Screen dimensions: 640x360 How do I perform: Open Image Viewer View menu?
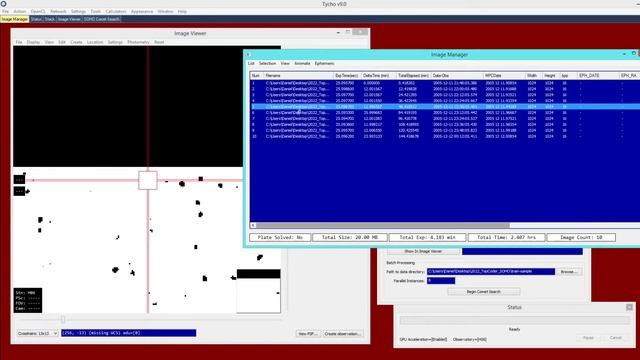click(x=49, y=42)
